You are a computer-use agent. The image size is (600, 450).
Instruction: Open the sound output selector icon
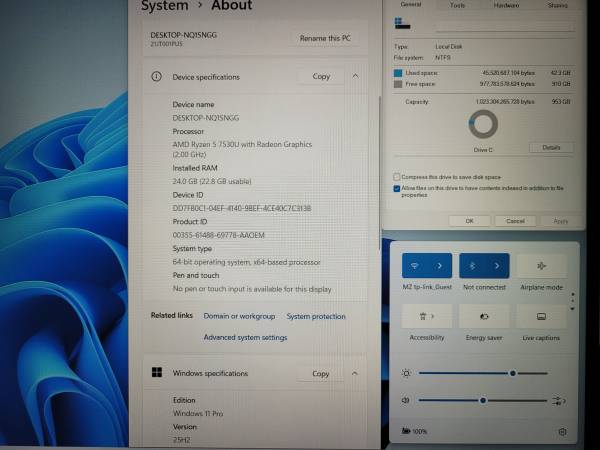click(557, 400)
